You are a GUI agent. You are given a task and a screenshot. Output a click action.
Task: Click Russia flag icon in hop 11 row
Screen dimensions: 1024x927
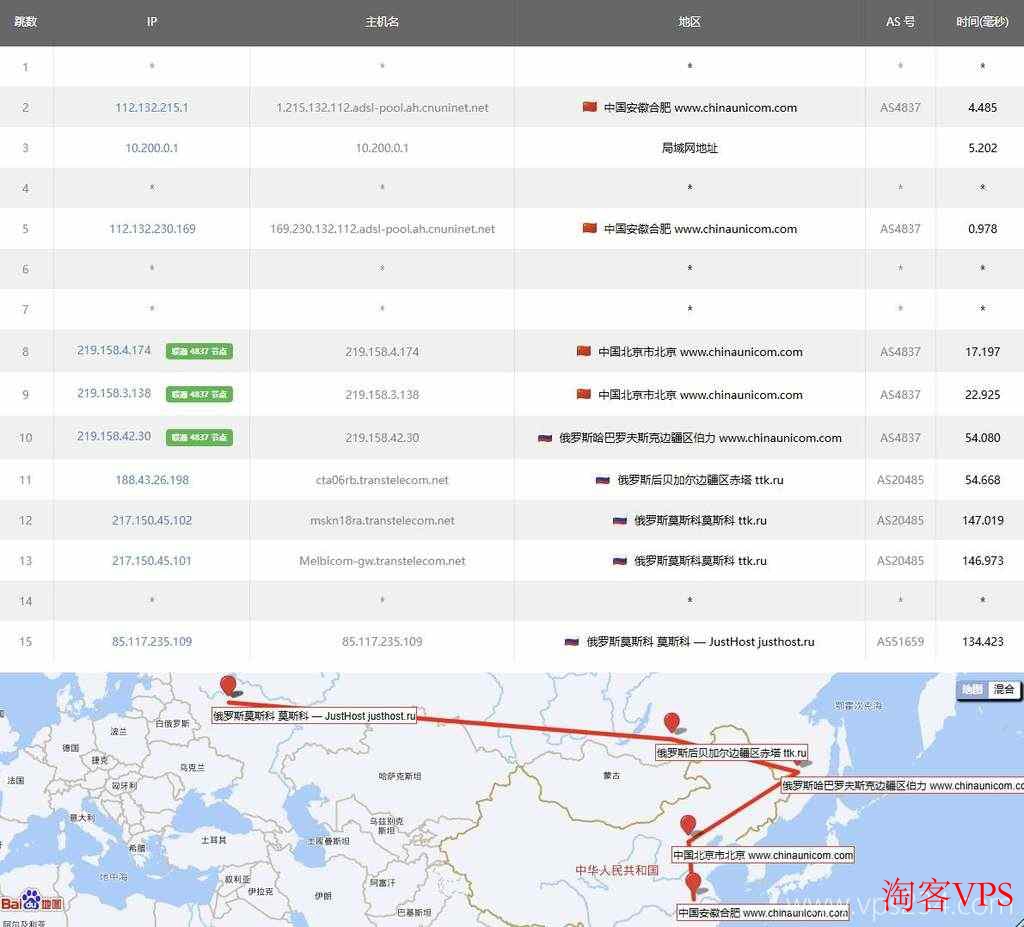click(603, 480)
